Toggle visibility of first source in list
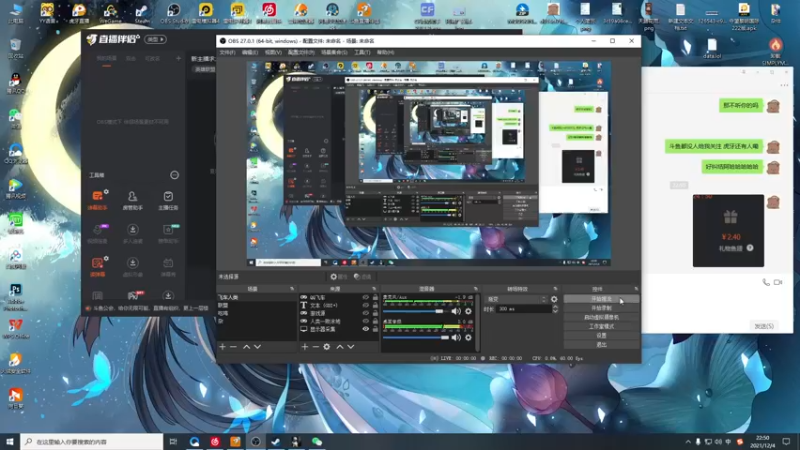The width and height of the screenshot is (800, 450). click(x=365, y=297)
